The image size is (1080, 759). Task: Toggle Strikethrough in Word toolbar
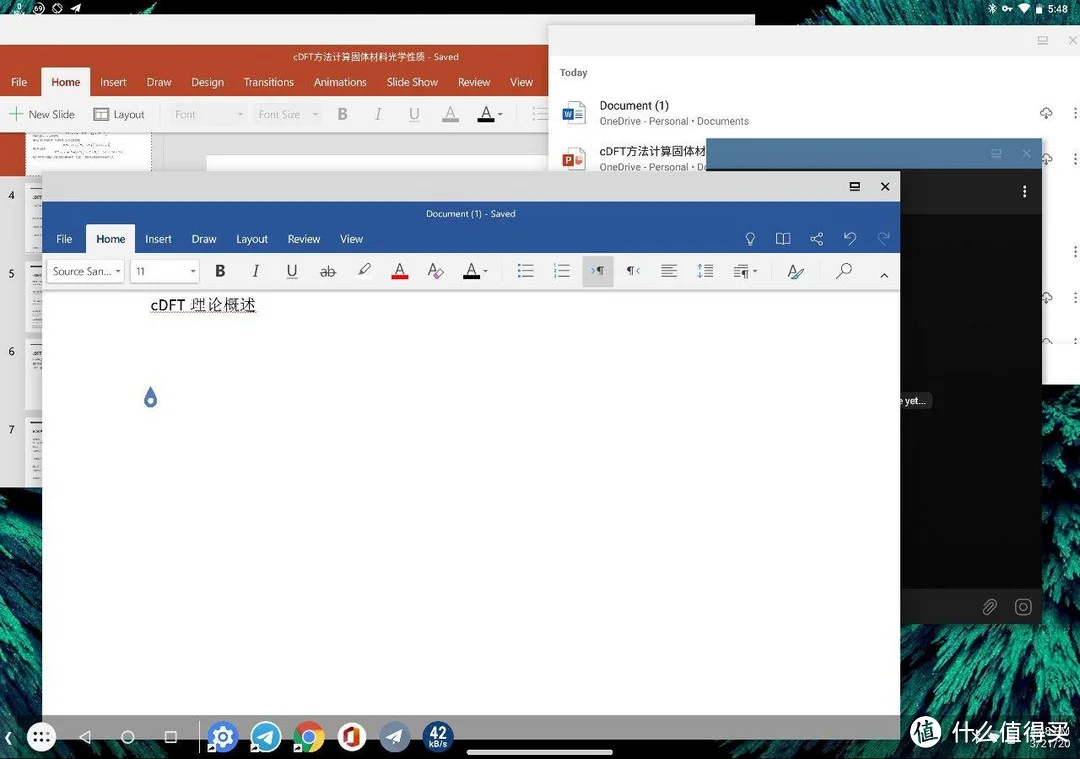tap(328, 271)
